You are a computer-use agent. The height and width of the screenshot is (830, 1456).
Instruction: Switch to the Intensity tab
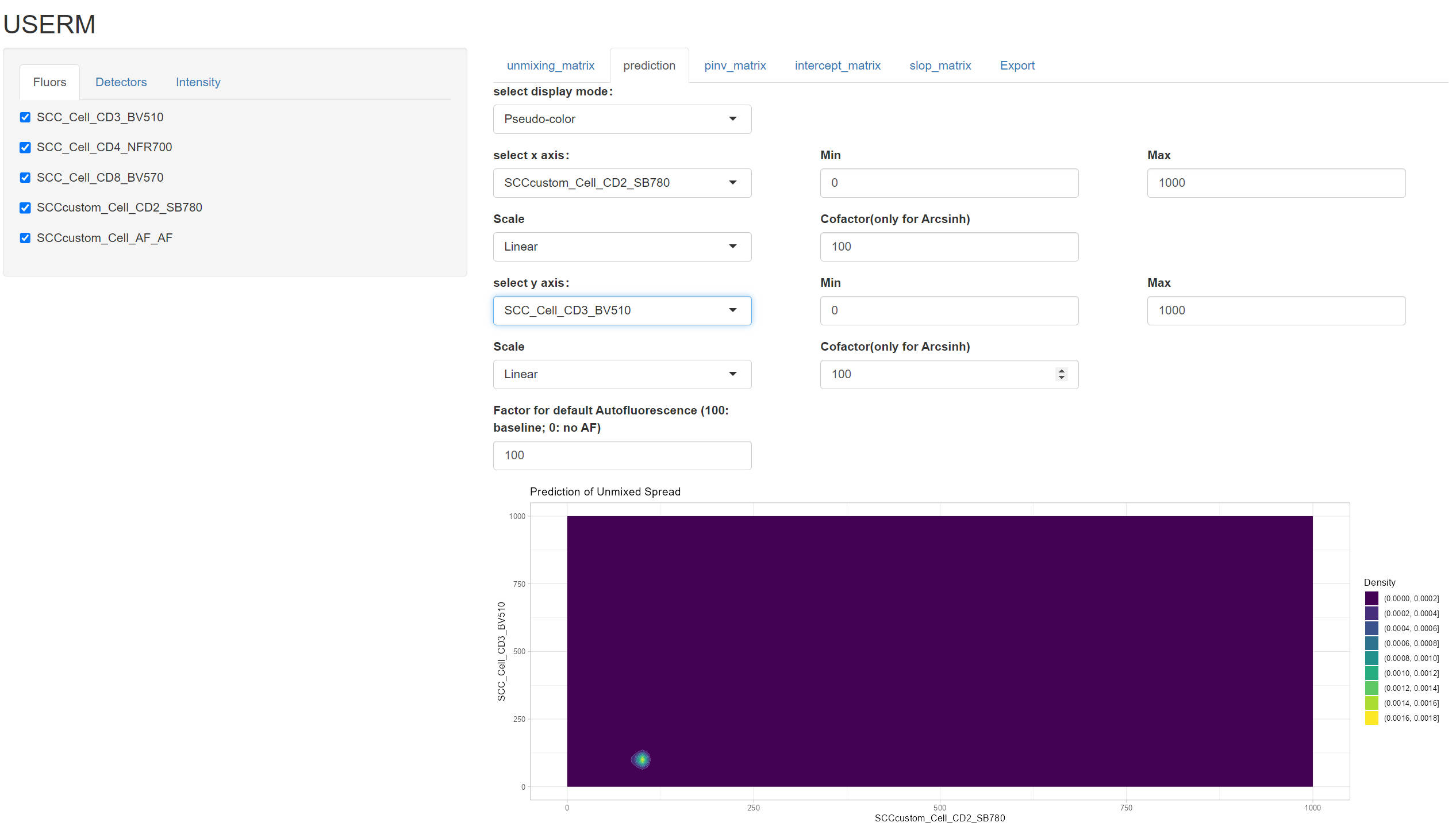point(198,82)
